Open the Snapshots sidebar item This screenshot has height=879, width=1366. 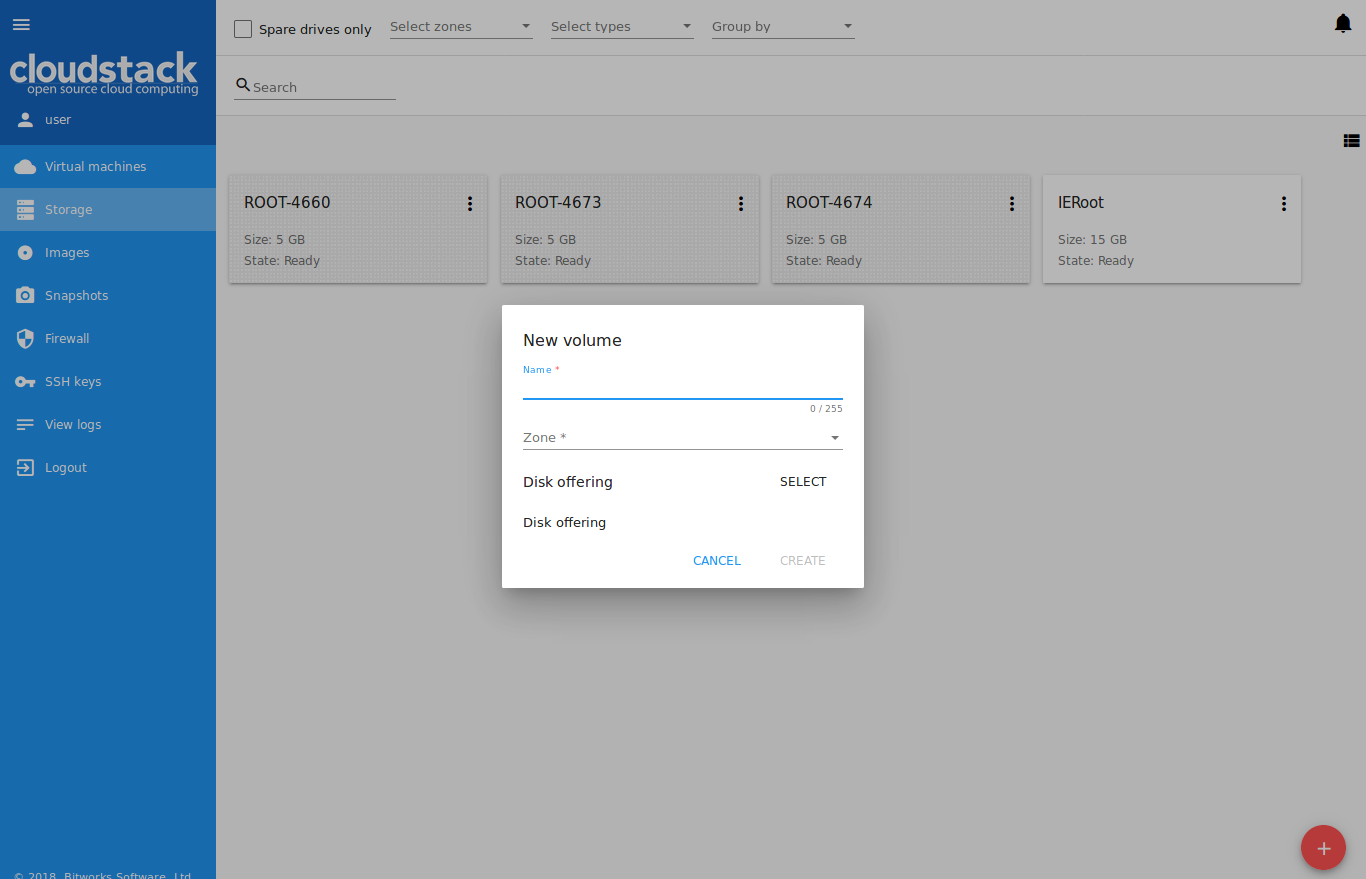(x=76, y=296)
